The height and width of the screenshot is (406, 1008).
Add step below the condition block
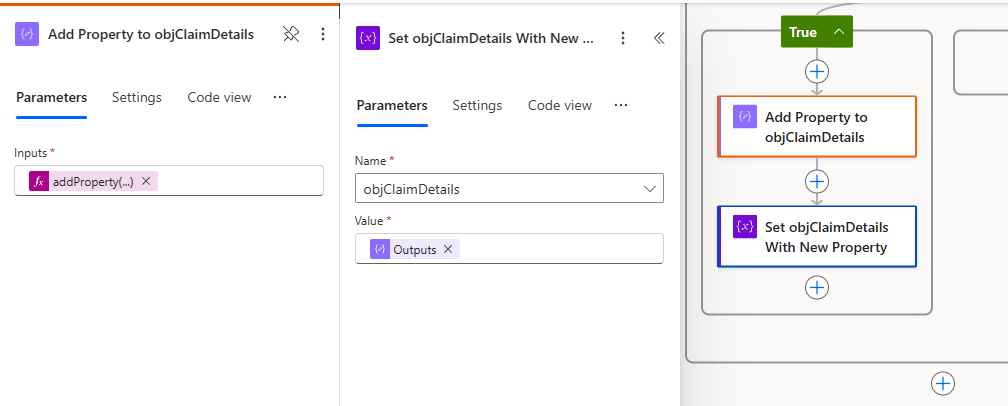[x=942, y=383]
